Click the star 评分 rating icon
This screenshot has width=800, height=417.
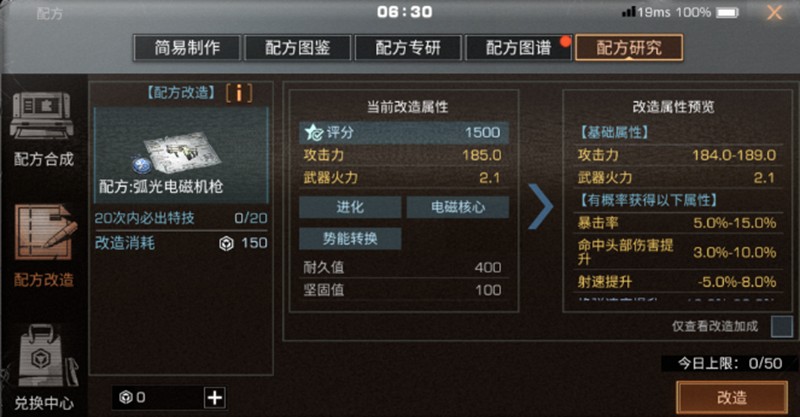(x=314, y=133)
